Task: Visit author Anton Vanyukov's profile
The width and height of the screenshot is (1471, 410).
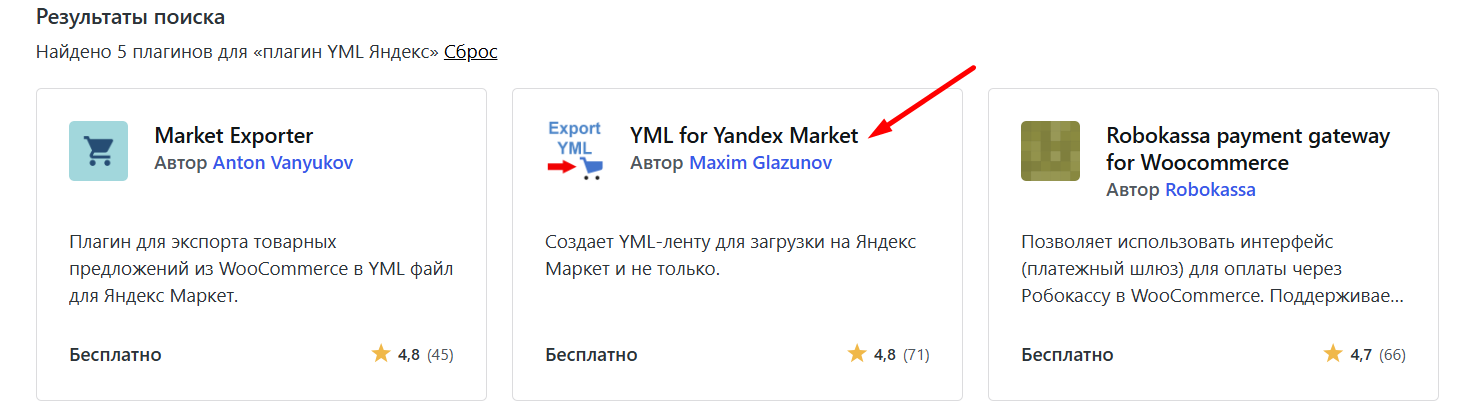Action: [x=283, y=162]
